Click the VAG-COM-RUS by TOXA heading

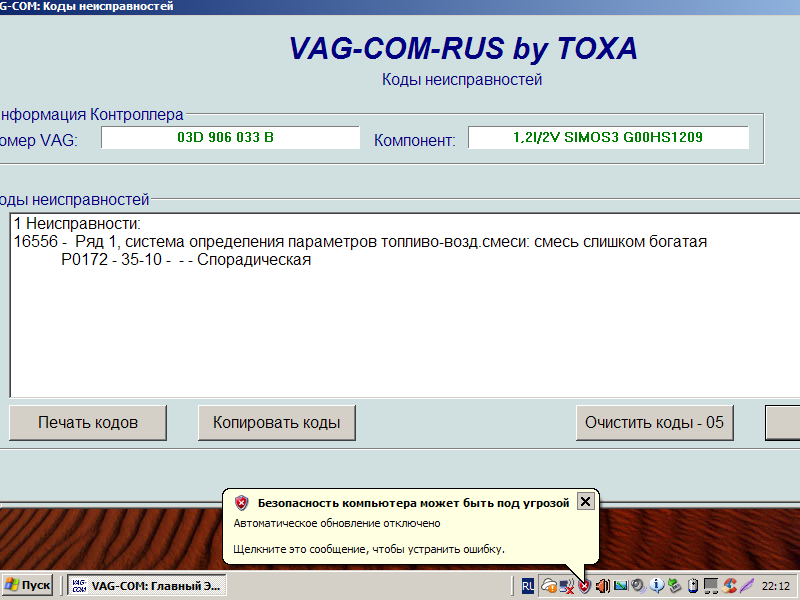coord(463,49)
